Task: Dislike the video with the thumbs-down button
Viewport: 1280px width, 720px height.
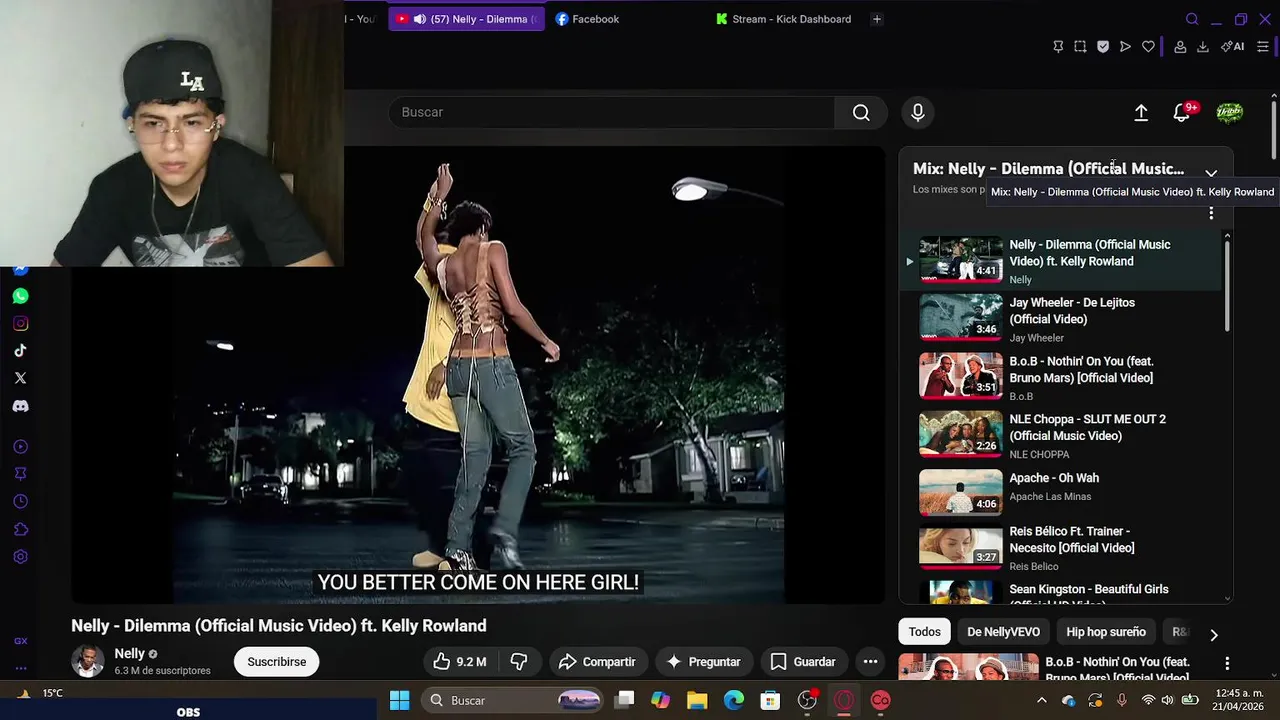Action: point(518,662)
